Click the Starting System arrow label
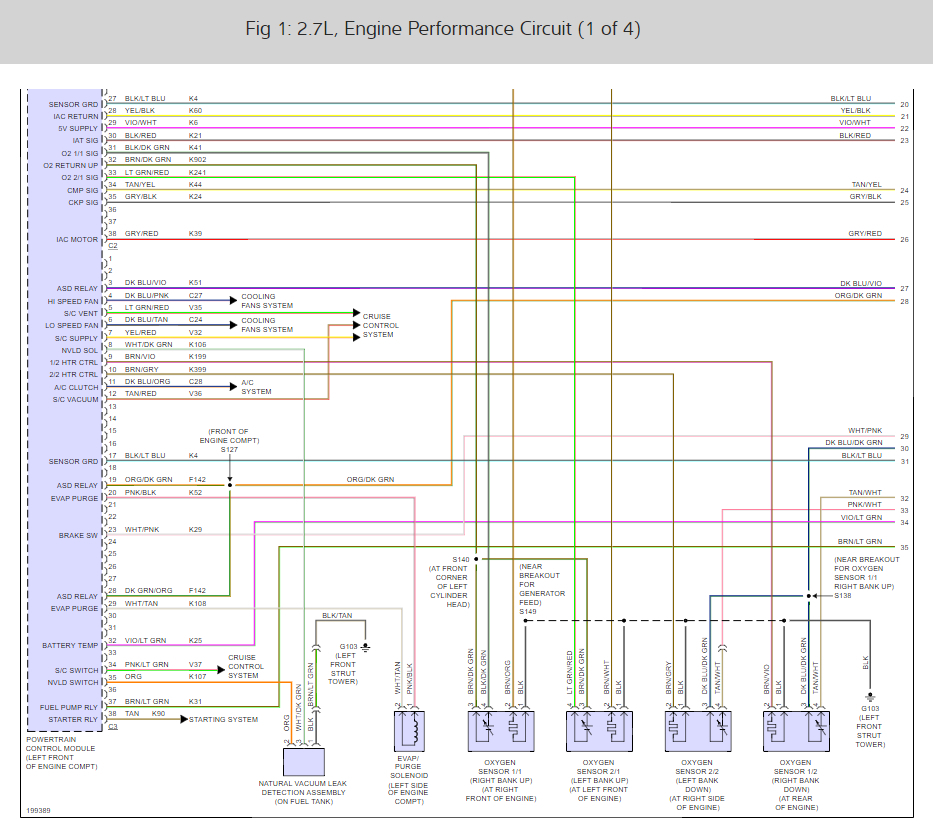933x838 pixels. tap(223, 720)
